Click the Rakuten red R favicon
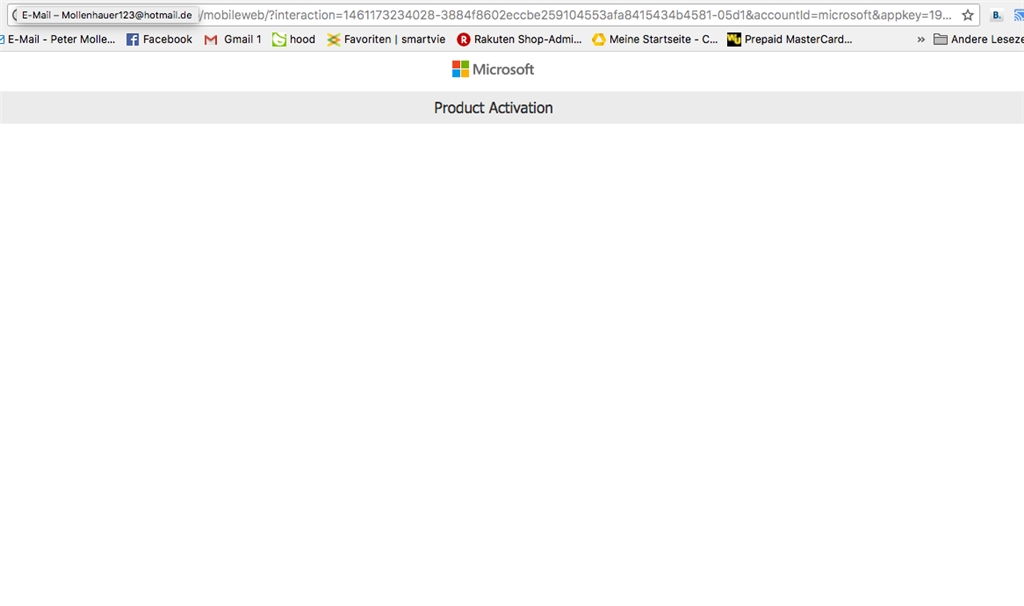The width and height of the screenshot is (1024, 606). point(463,40)
